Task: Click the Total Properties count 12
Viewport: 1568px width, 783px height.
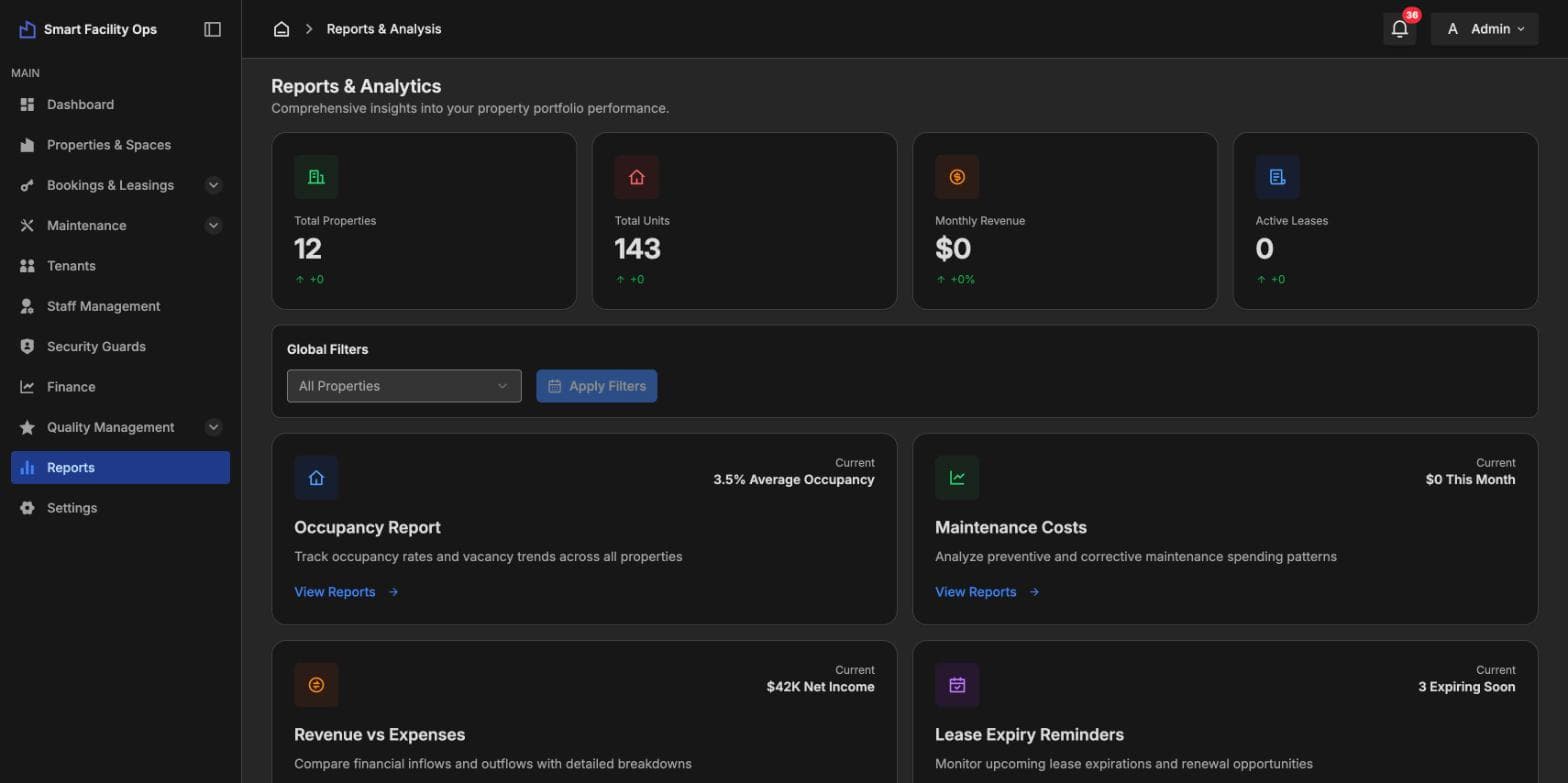Action: point(308,249)
